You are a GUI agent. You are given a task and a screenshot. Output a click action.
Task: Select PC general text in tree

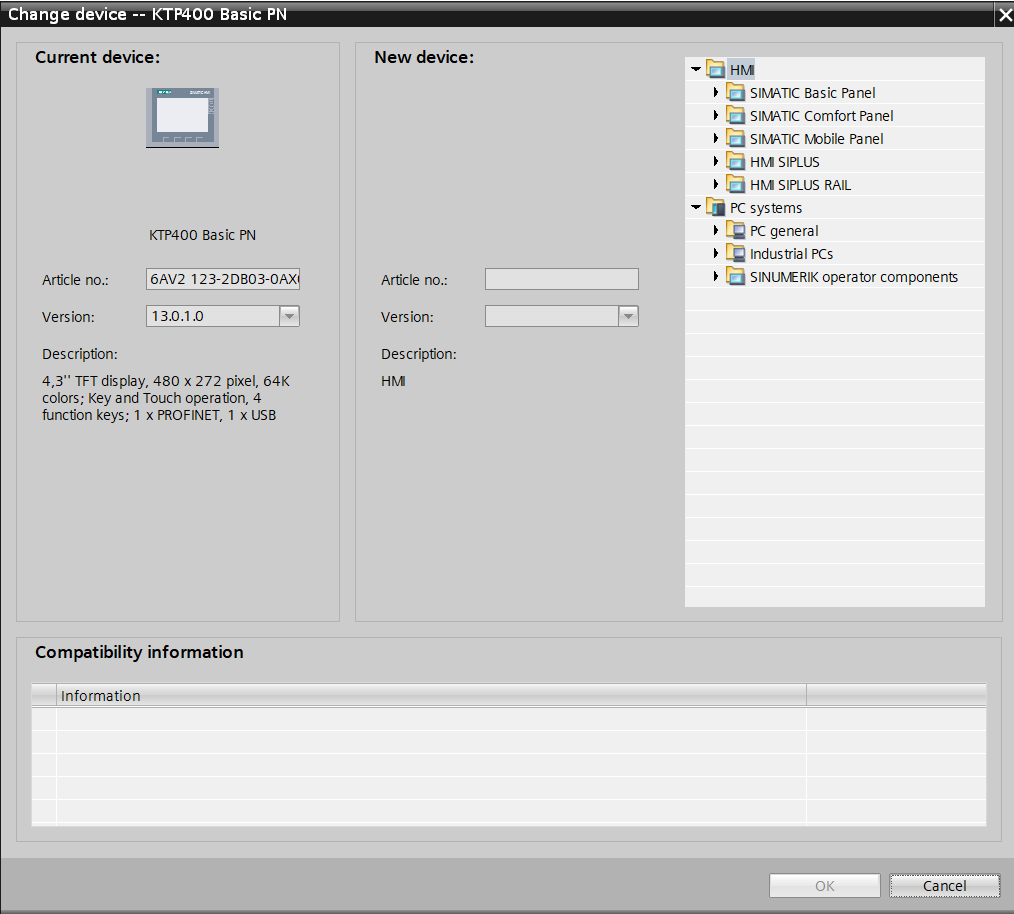click(784, 231)
